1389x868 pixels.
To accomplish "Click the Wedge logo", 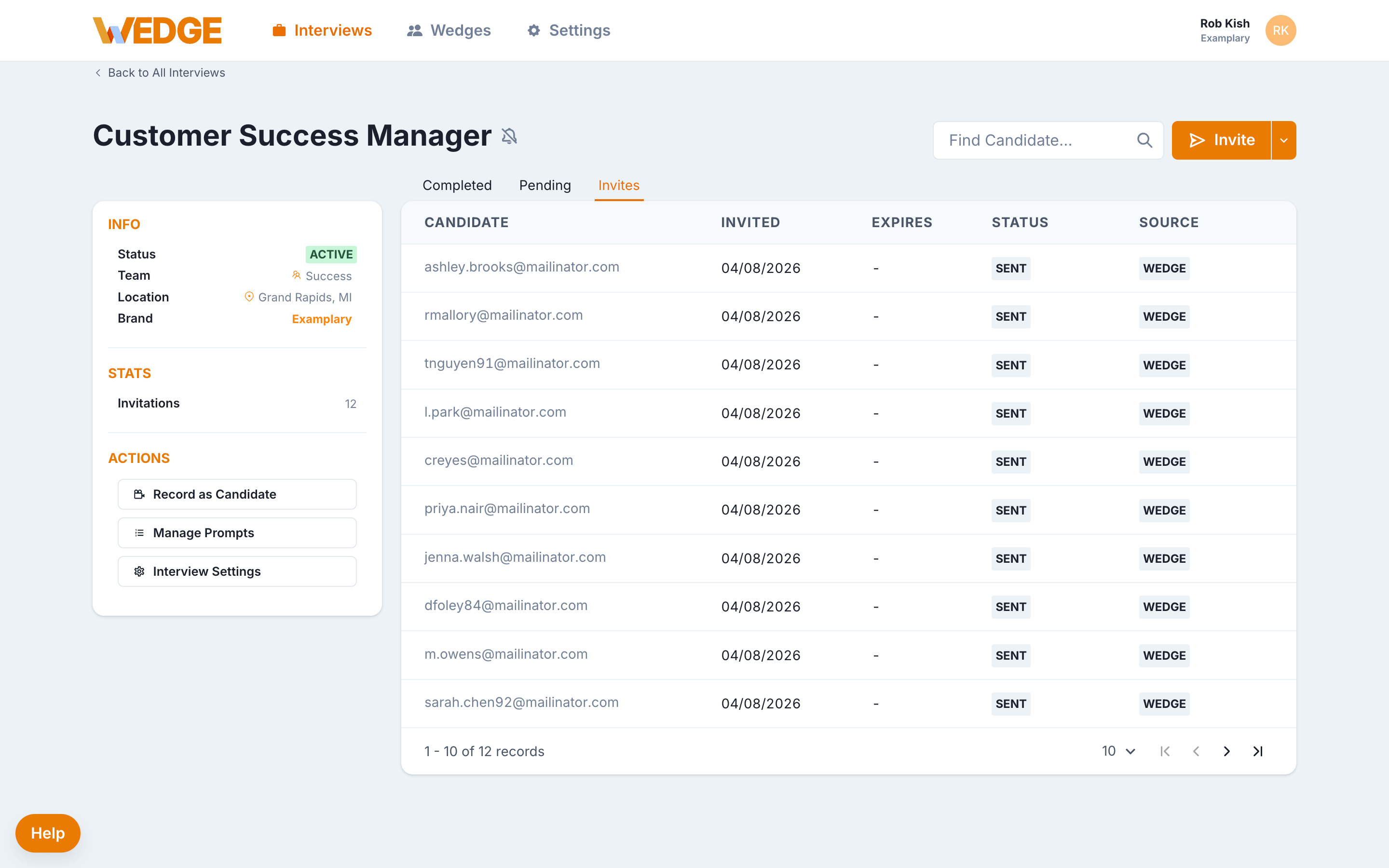I will click(x=157, y=30).
